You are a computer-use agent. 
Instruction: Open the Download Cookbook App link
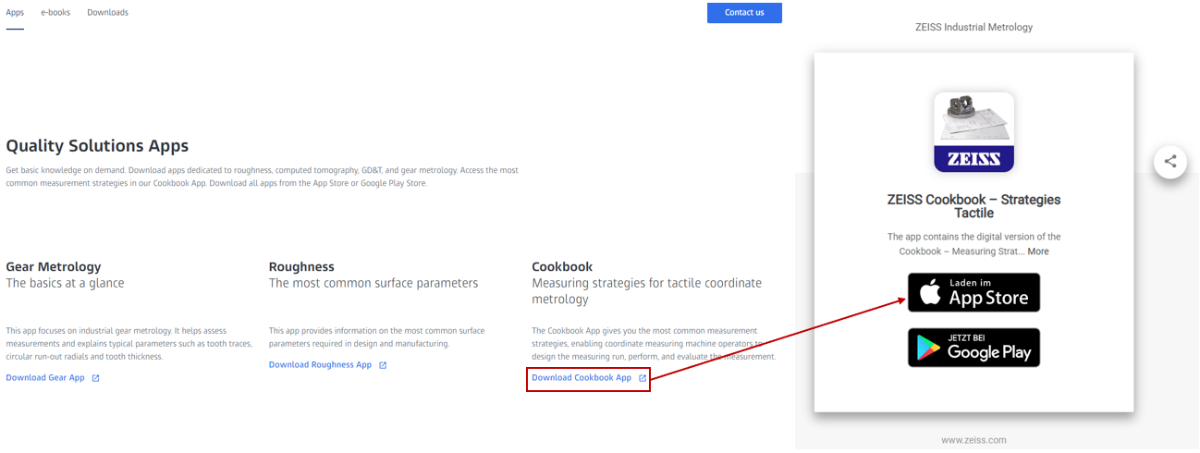point(582,378)
